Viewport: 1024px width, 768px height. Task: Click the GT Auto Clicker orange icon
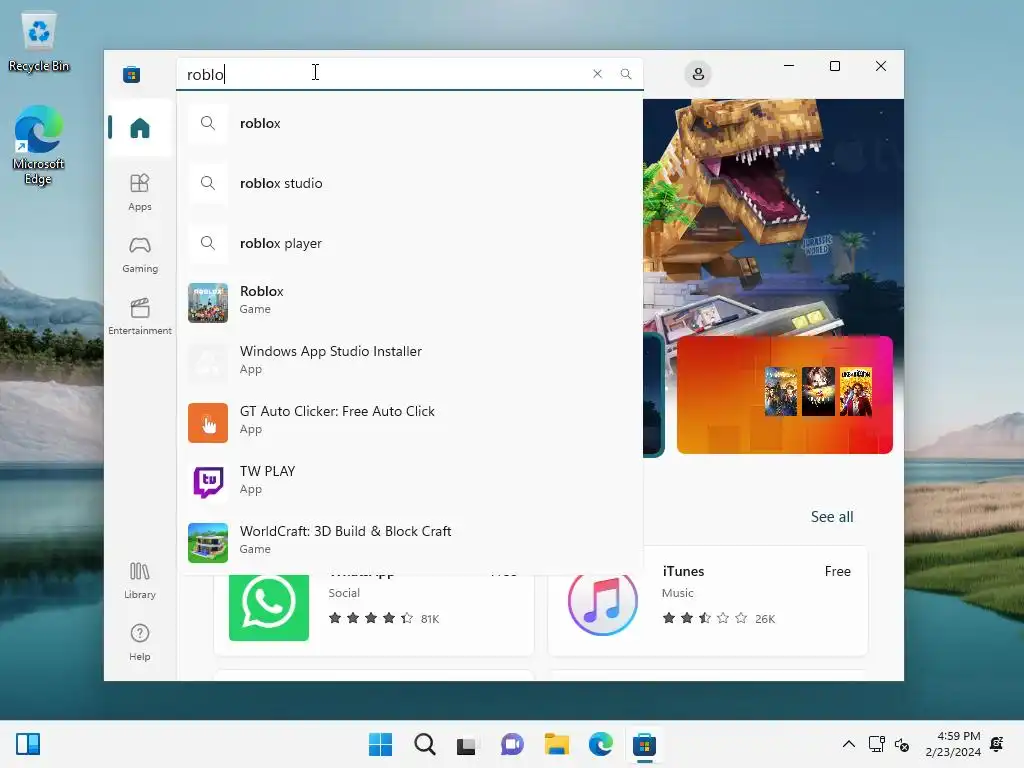[x=208, y=423]
